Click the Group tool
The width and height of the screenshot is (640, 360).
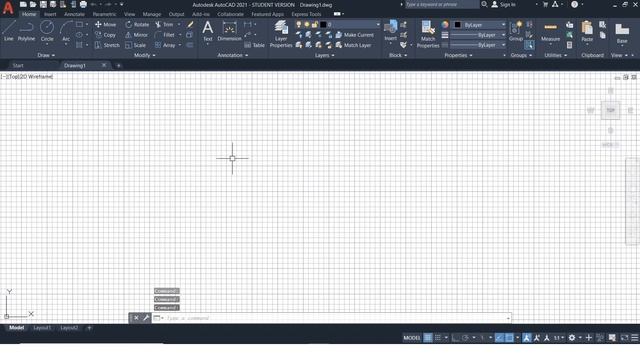click(x=516, y=31)
